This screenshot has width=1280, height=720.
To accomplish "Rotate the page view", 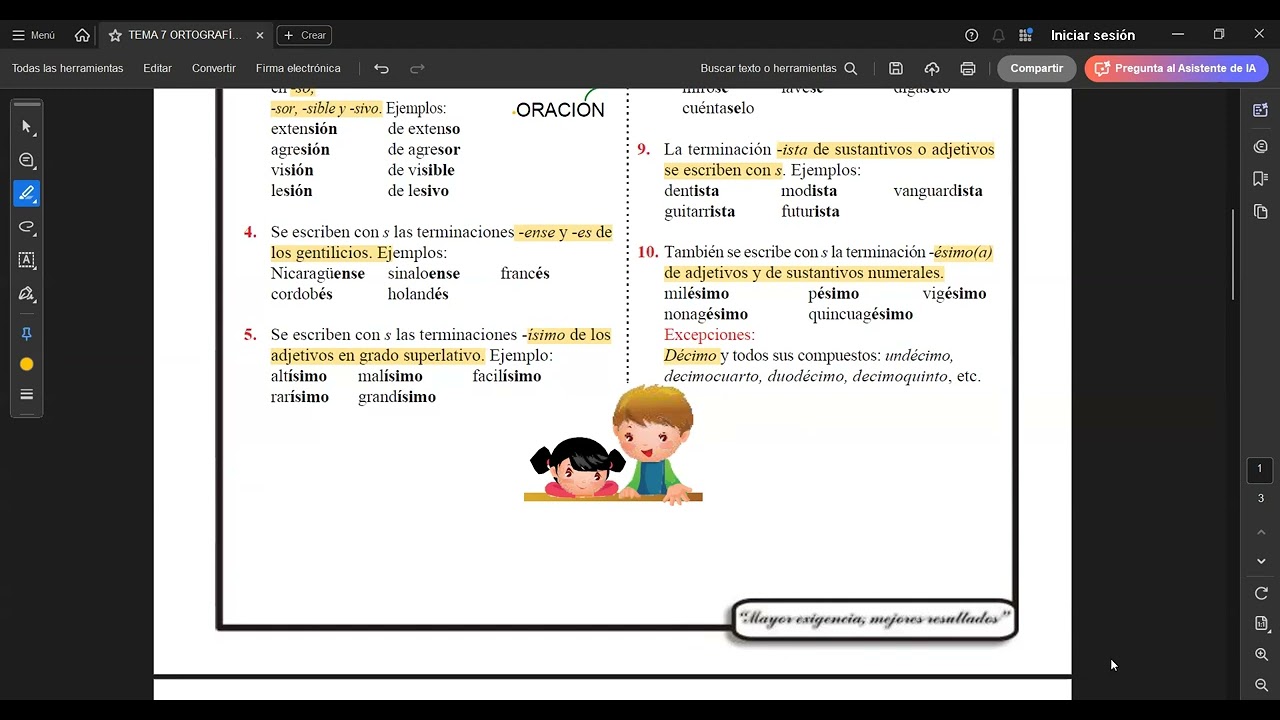I will point(1261,593).
